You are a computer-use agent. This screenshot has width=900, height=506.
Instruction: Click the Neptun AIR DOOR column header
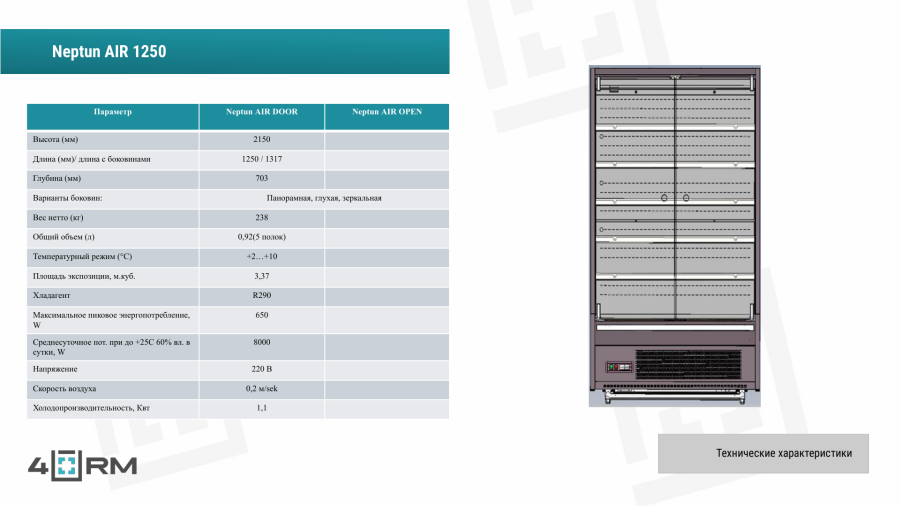tap(261, 112)
